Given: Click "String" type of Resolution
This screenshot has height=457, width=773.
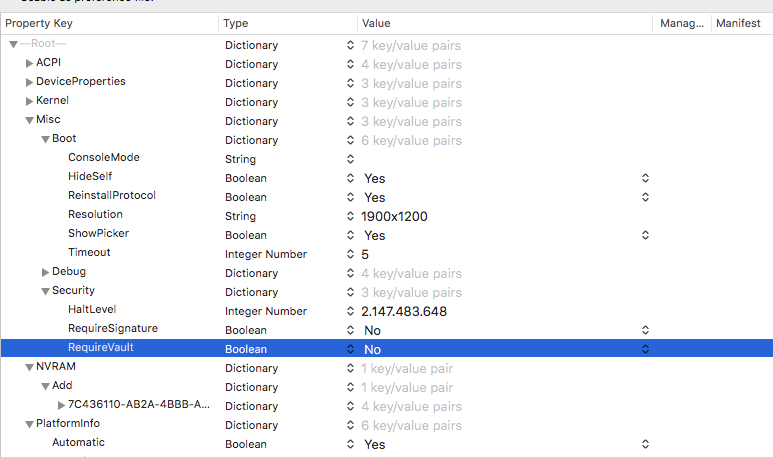Looking at the screenshot, I should pos(241,216).
